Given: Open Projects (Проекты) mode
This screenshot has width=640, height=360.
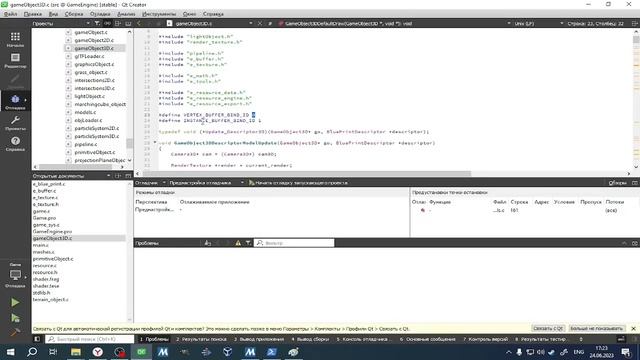Looking at the screenshot, I should 15,122.
